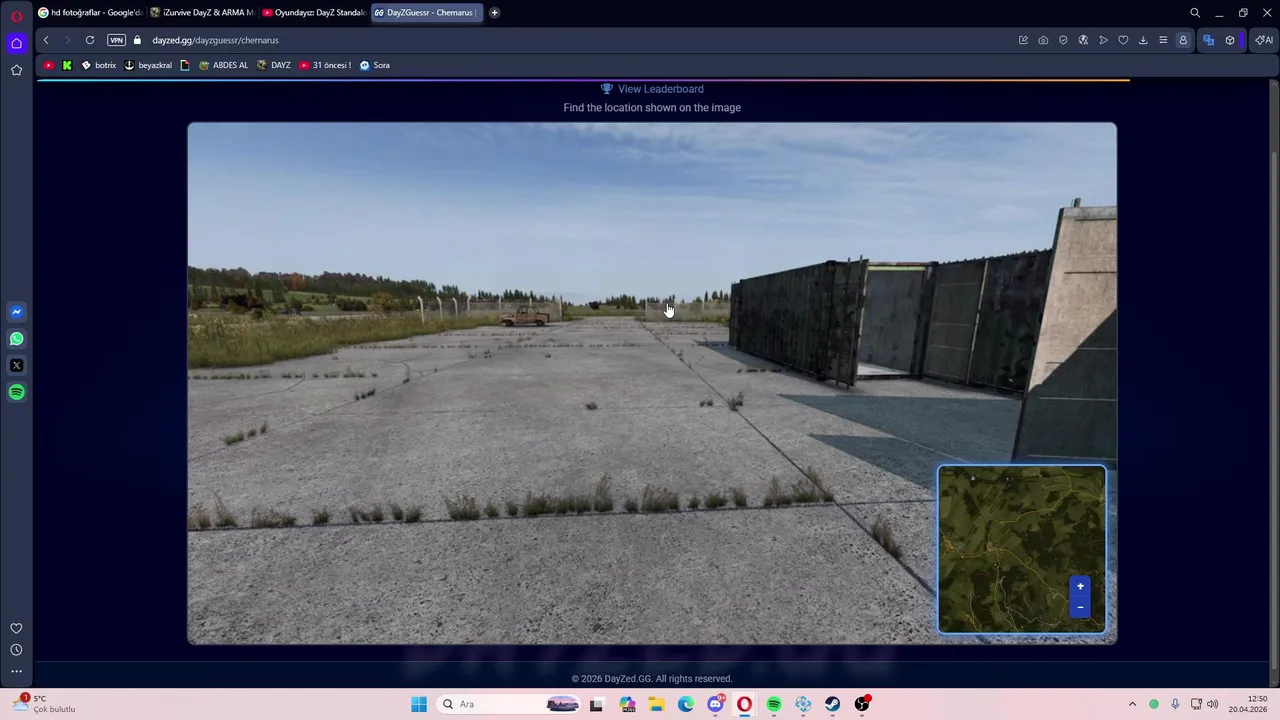Viewport: 1280px width, 720px height.
Task: Open Steam from taskbar
Action: [832, 704]
